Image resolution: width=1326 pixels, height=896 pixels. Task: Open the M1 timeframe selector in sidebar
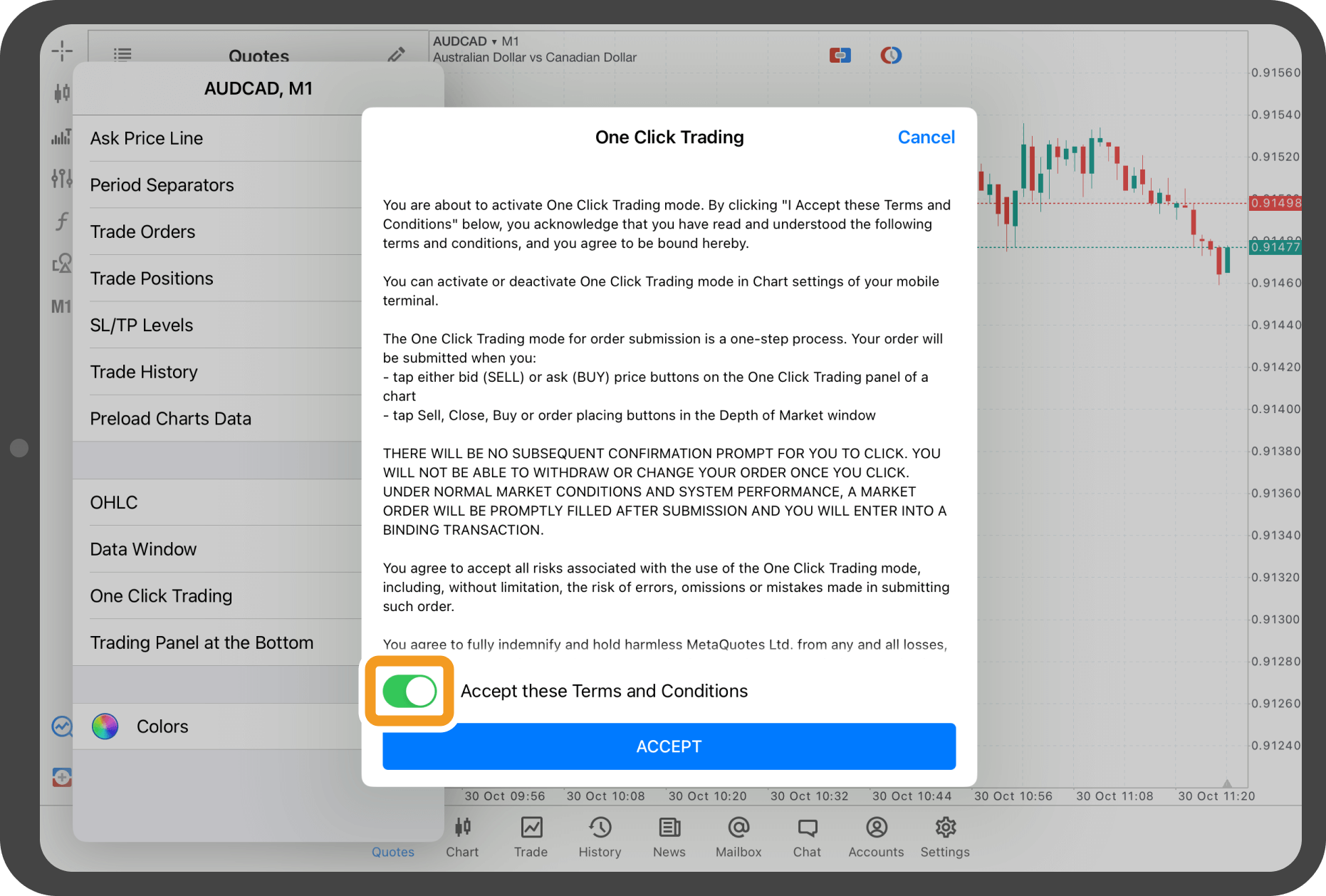pyautogui.click(x=61, y=307)
